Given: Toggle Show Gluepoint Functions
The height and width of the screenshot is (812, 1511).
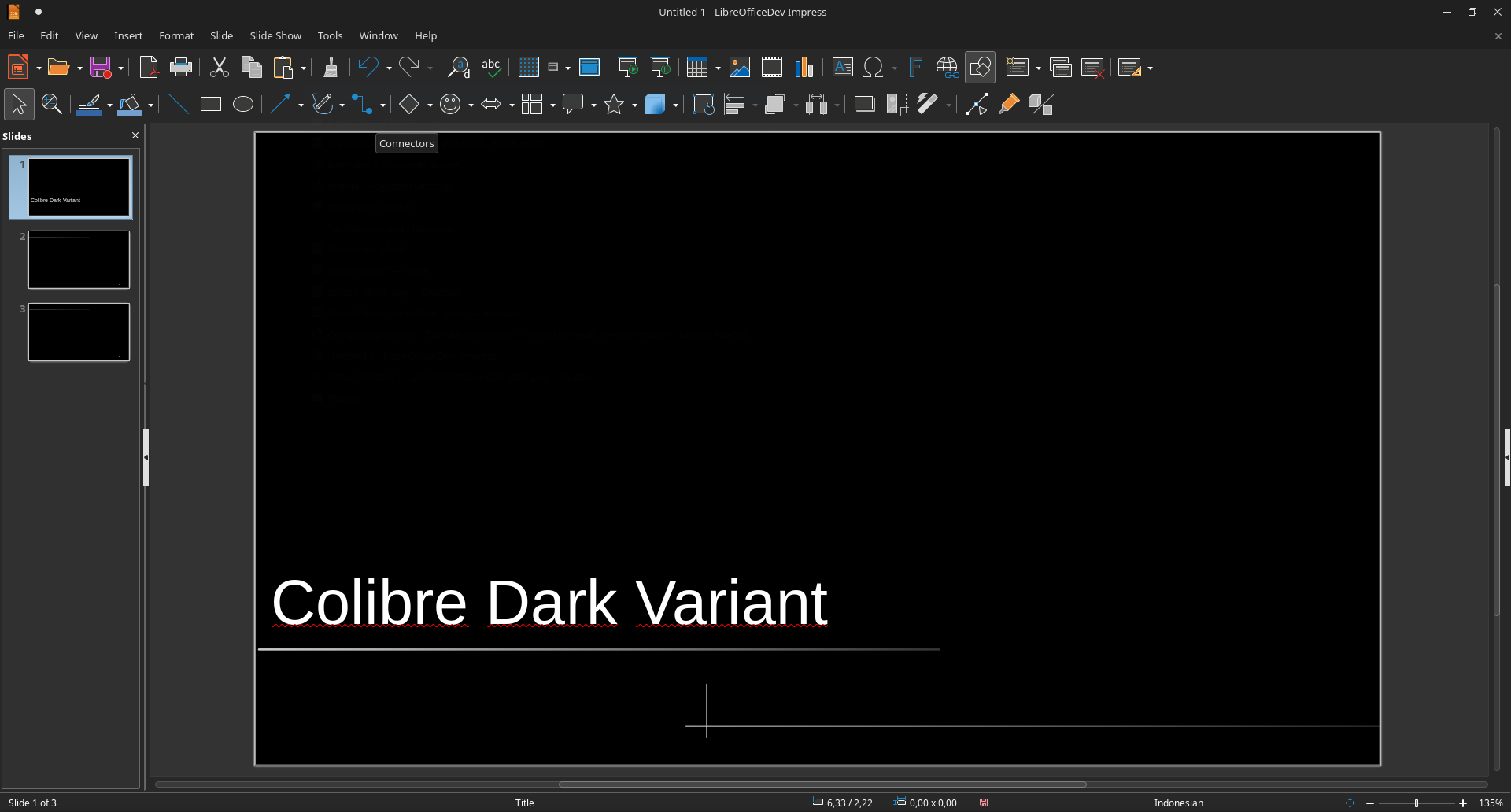Looking at the screenshot, I should (1009, 105).
